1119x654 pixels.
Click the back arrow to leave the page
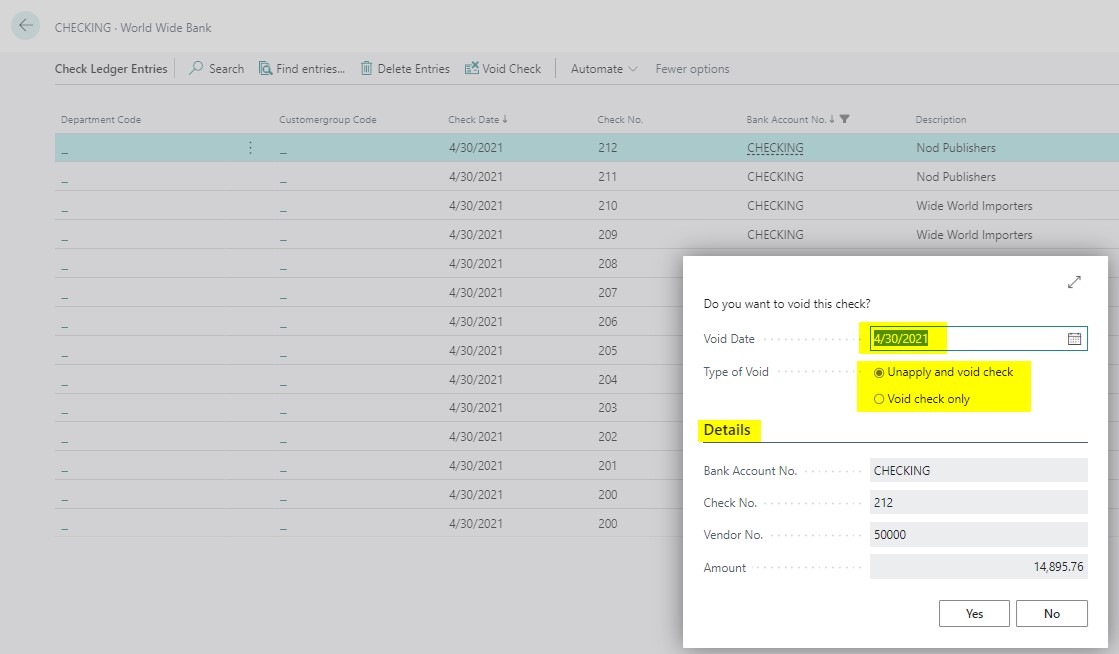point(24,27)
